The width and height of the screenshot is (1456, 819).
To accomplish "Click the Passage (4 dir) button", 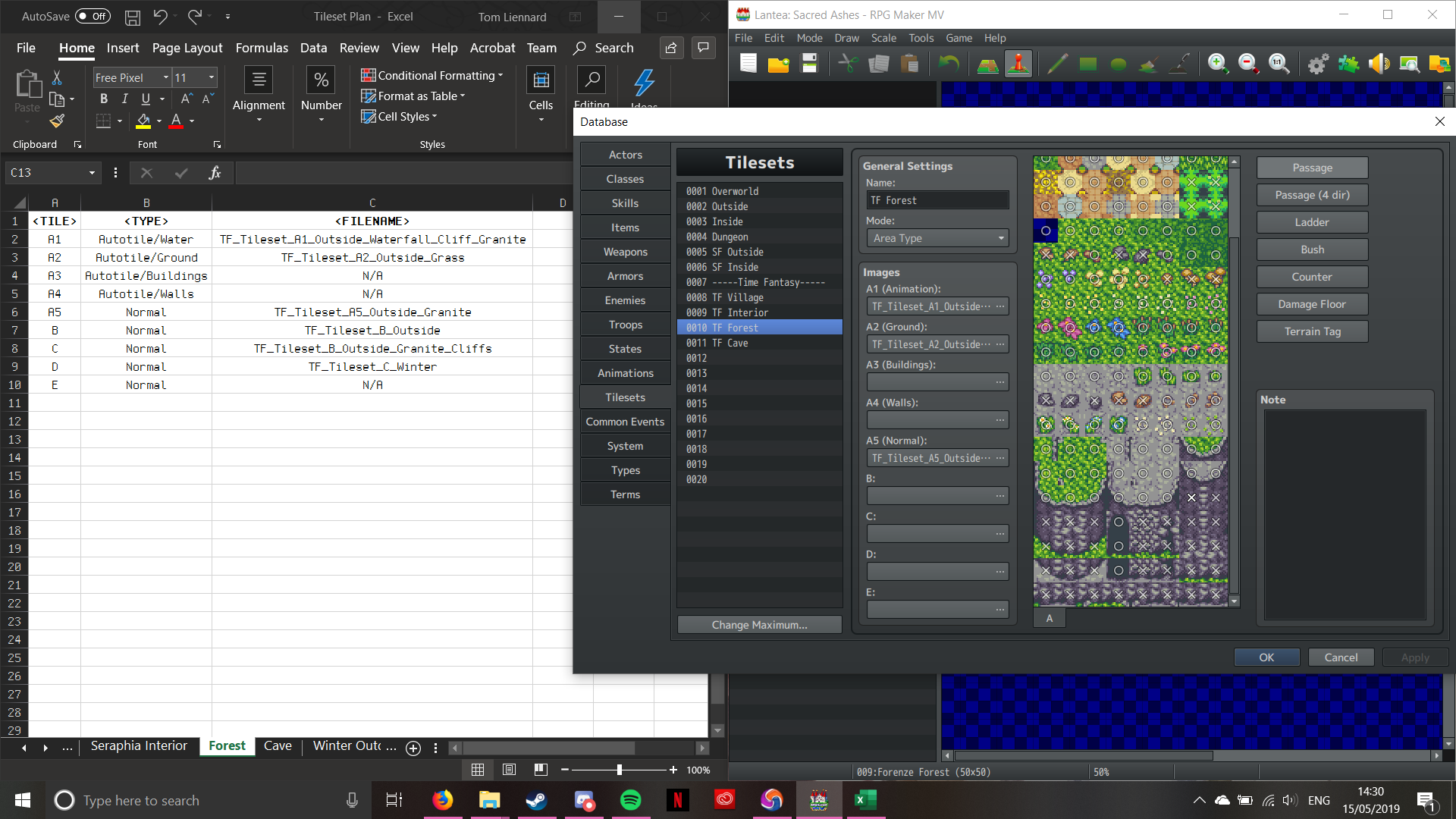I will click(1312, 195).
